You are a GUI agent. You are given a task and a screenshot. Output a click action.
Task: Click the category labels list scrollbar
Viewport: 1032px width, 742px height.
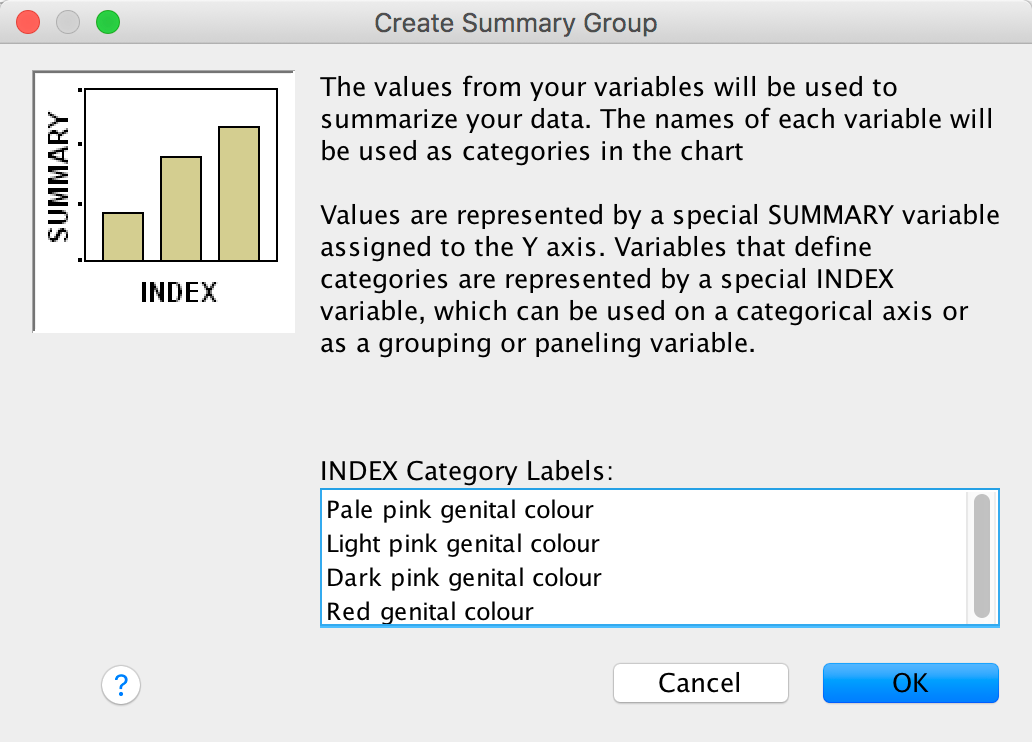click(x=981, y=556)
